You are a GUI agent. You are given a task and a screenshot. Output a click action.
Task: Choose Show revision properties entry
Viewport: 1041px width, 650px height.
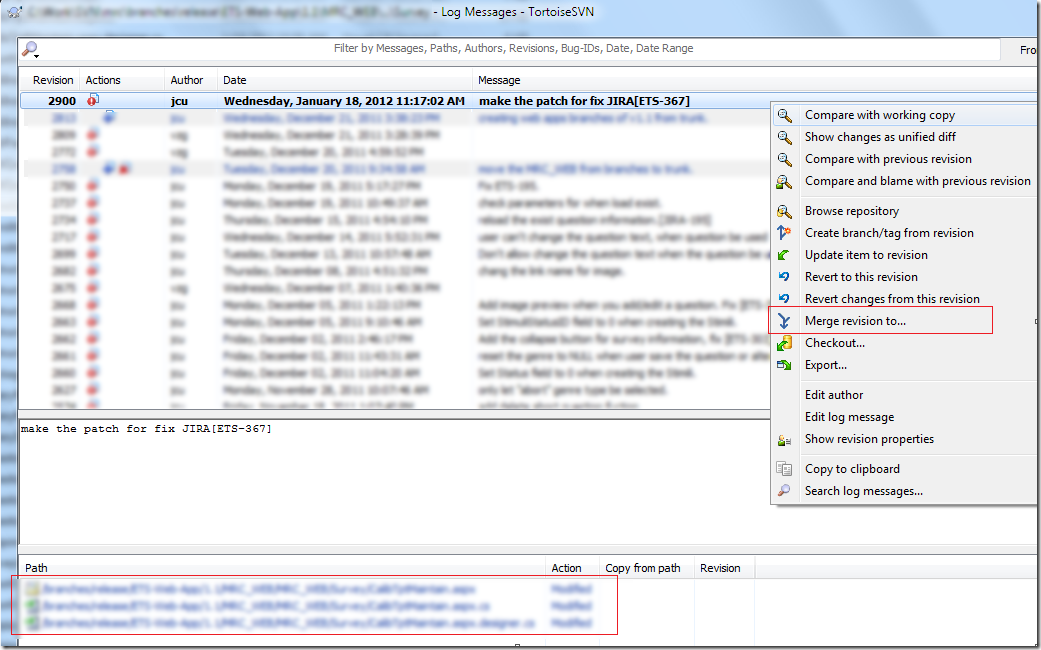tap(869, 438)
